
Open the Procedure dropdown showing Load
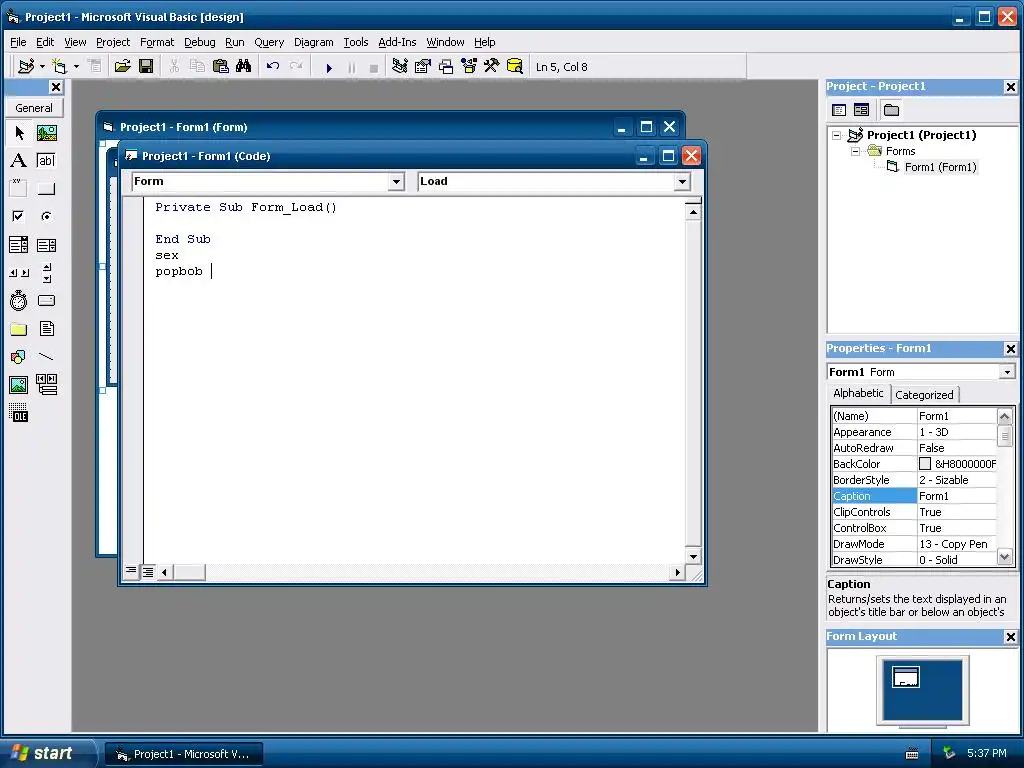point(682,182)
